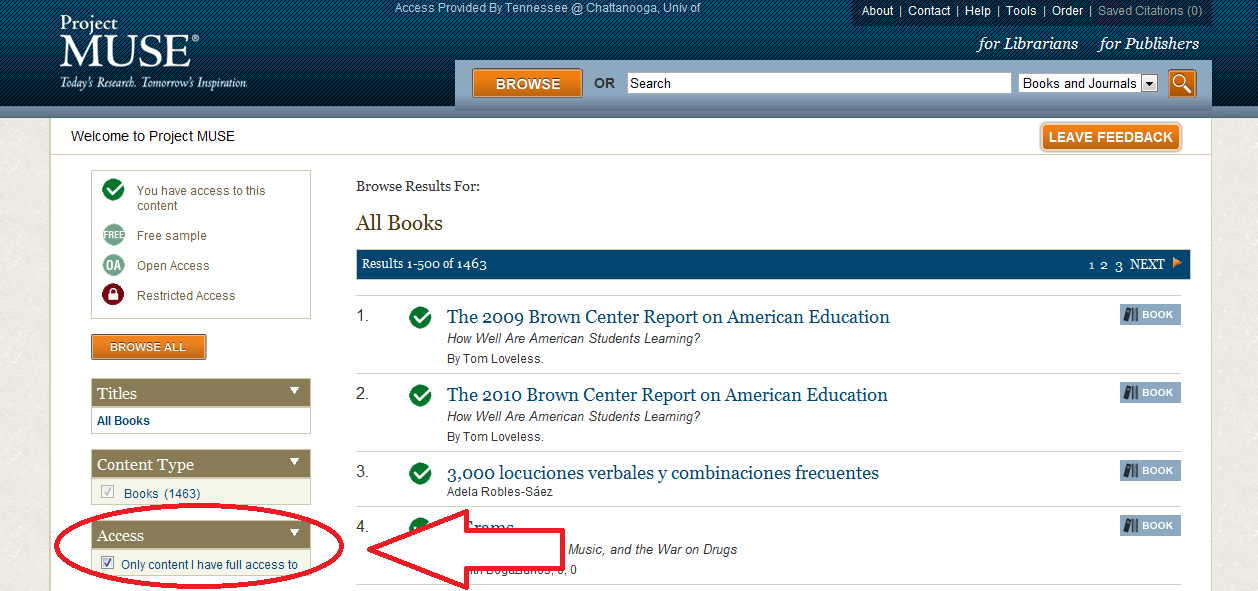
Task: Click the Project MUSE logo
Action: 130,50
